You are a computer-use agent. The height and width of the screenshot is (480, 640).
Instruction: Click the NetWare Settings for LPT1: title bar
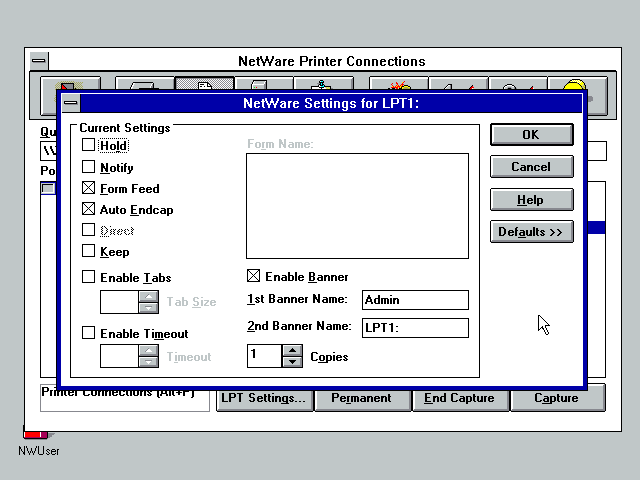coord(331,103)
